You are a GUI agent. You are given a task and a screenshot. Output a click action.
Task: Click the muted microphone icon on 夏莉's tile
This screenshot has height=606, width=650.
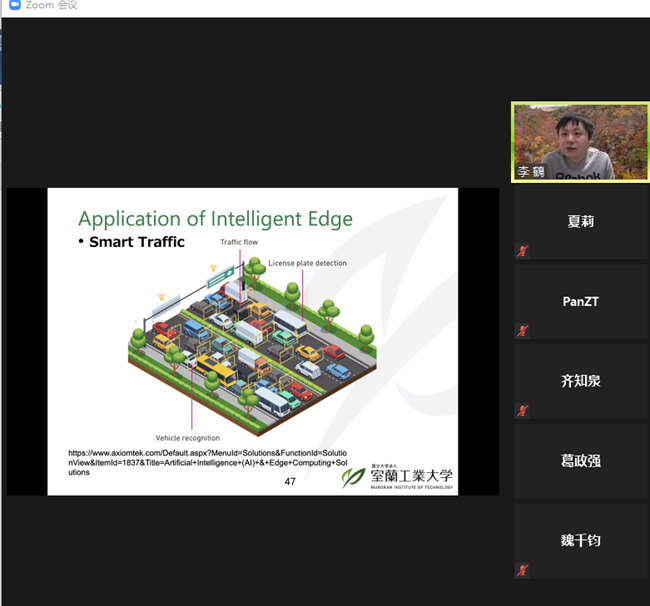click(x=521, y=251)
